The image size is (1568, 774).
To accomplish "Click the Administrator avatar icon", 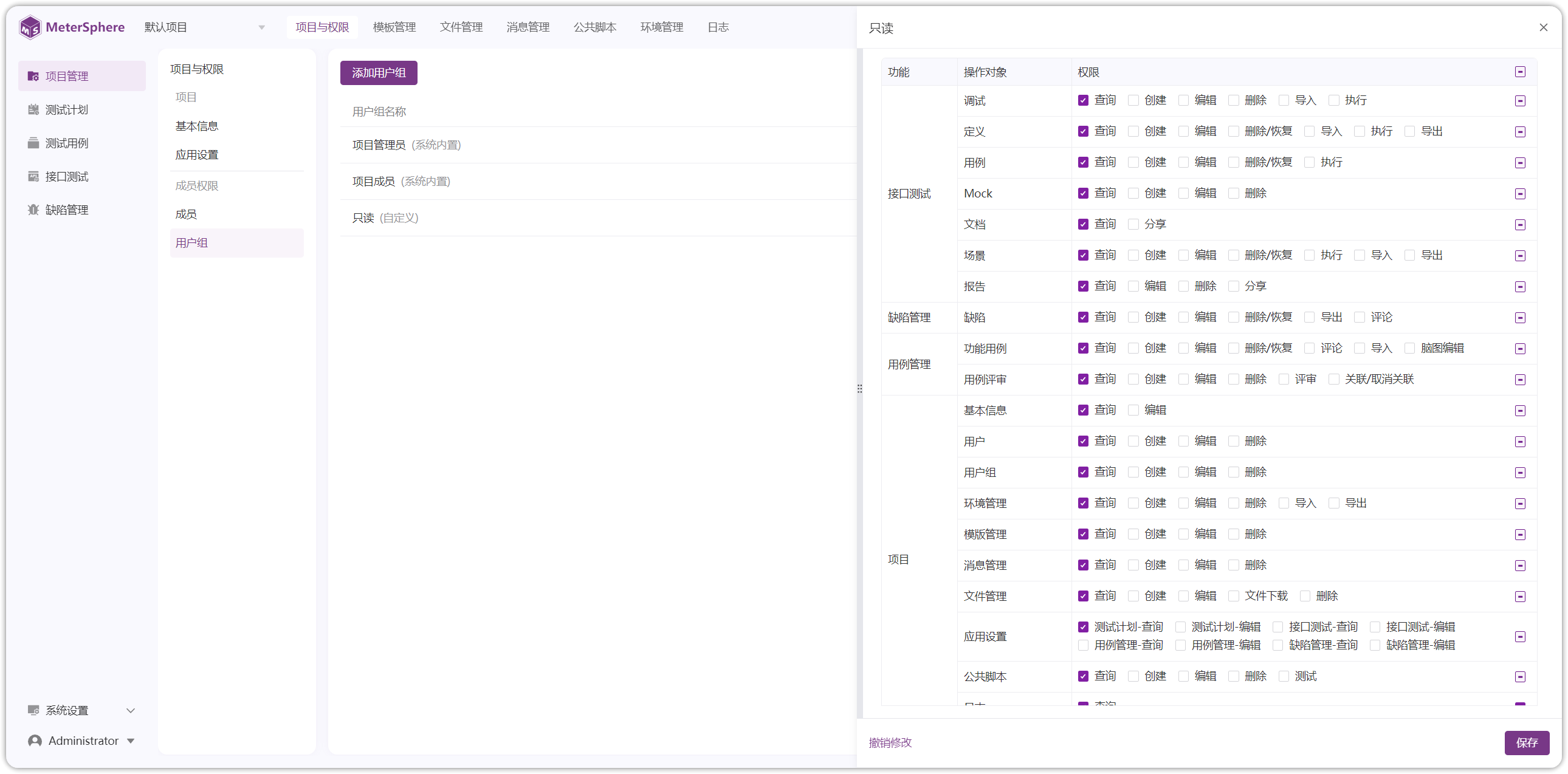I will pyautogui.click(x=35, y=741).
